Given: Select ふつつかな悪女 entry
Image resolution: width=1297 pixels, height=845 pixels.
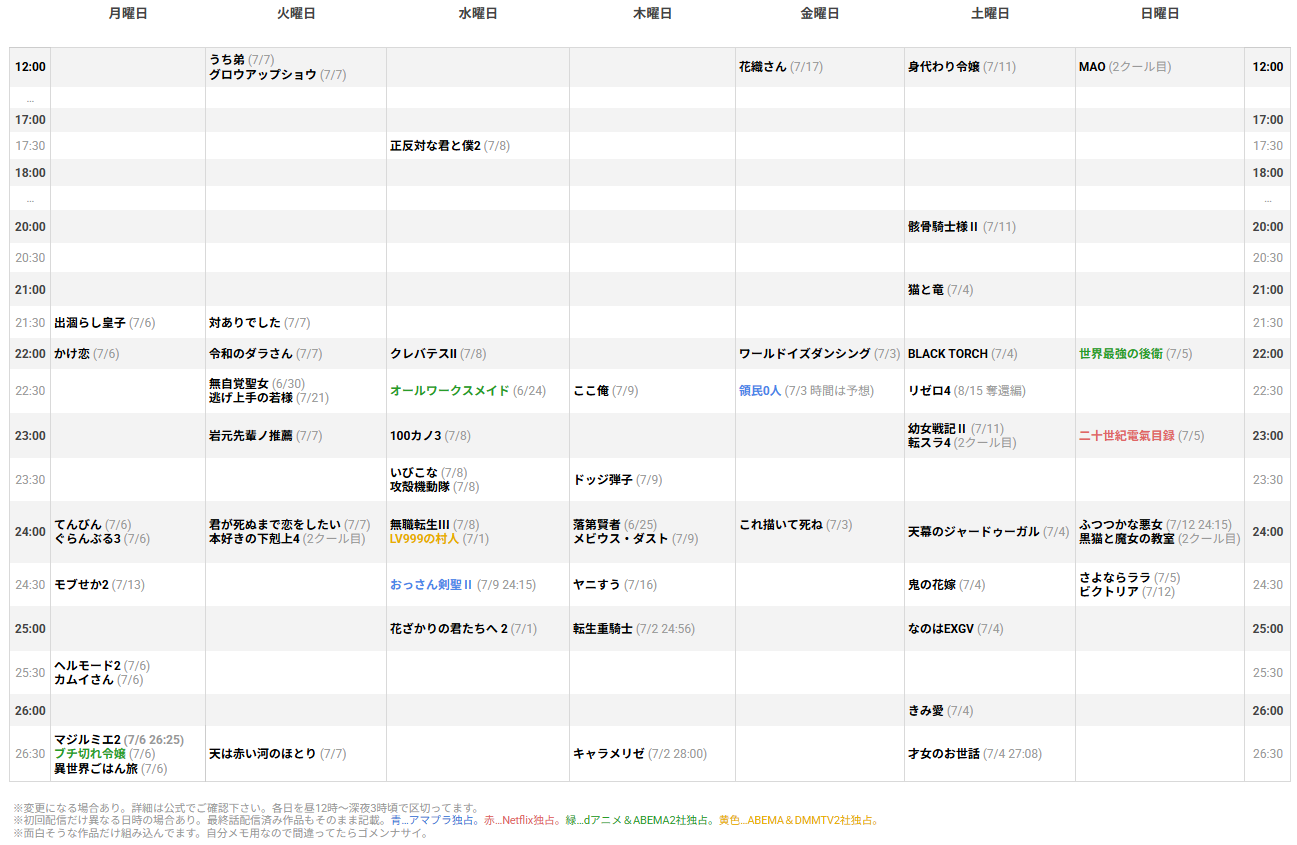Looking at the screenshot, I should pos(1156,525).
